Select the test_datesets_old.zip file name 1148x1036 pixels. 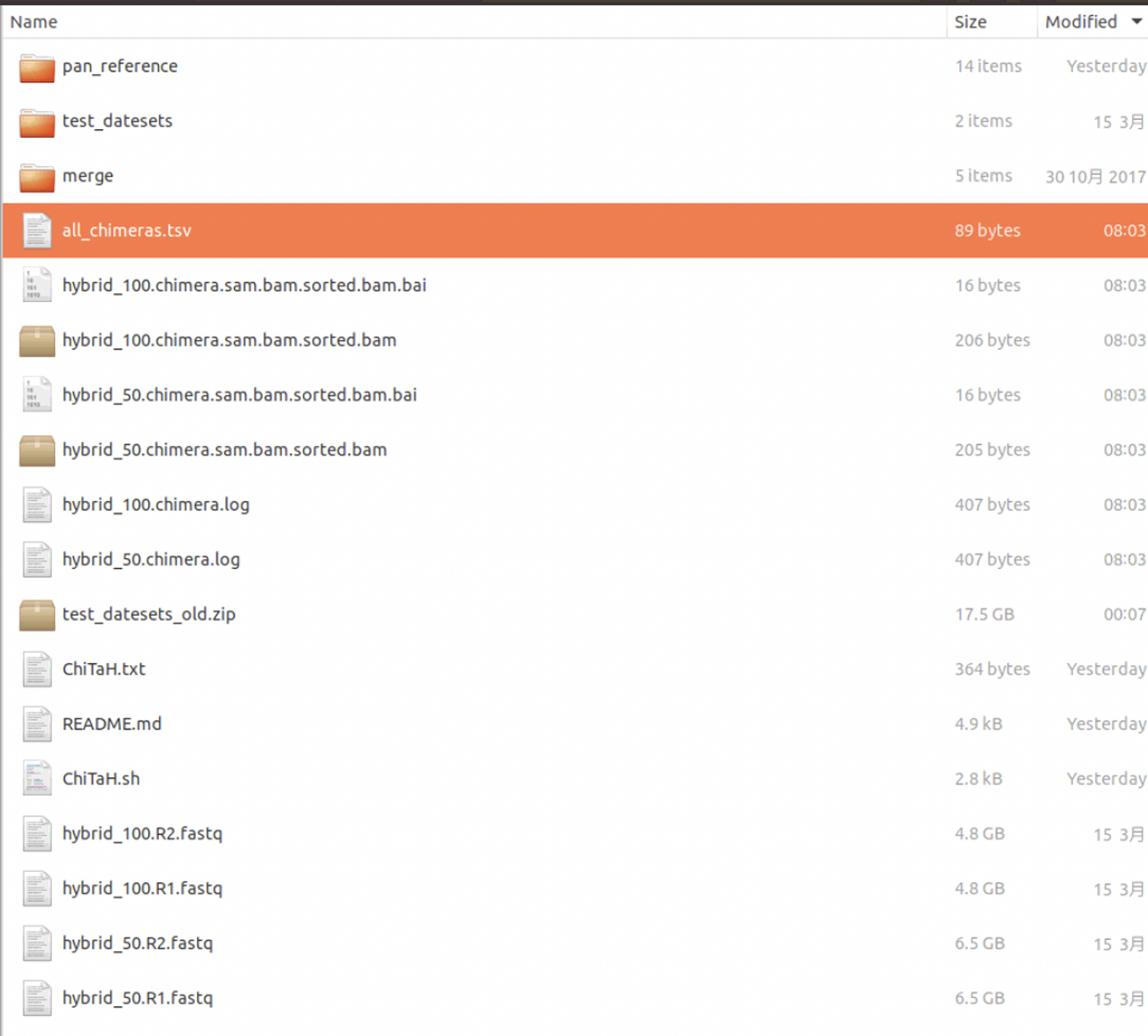(149, 614)
